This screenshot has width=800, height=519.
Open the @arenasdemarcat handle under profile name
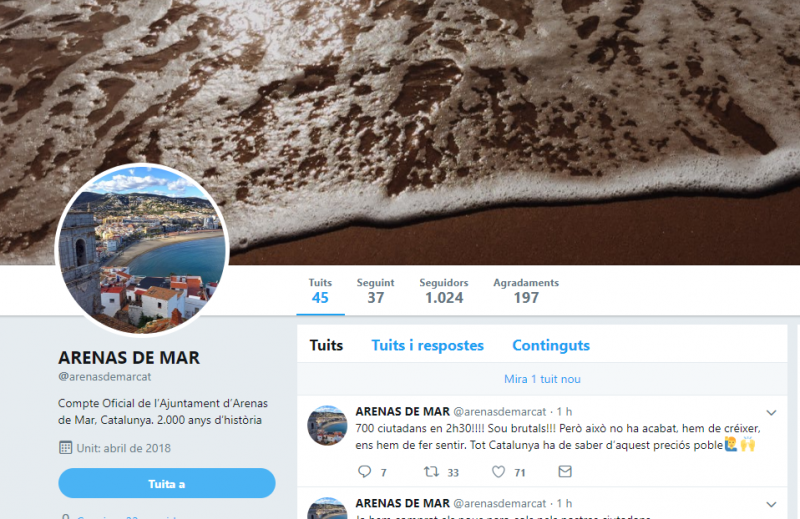(x=105, y=377)
